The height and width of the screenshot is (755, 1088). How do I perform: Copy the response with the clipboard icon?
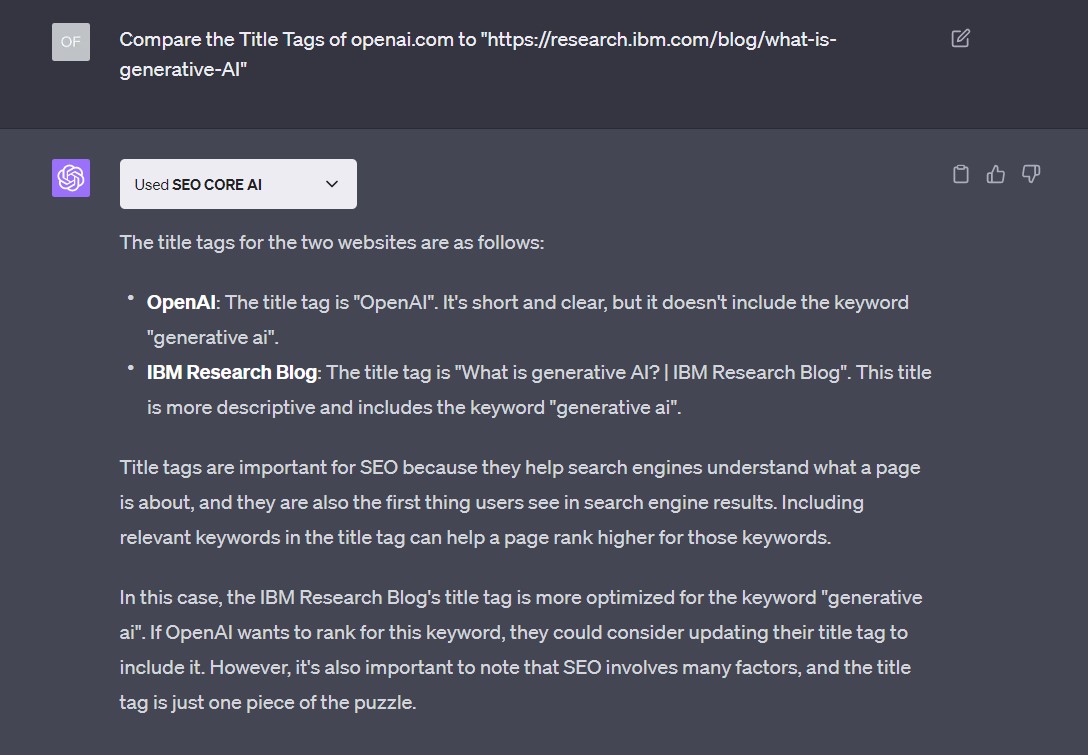tap(960, 174)
